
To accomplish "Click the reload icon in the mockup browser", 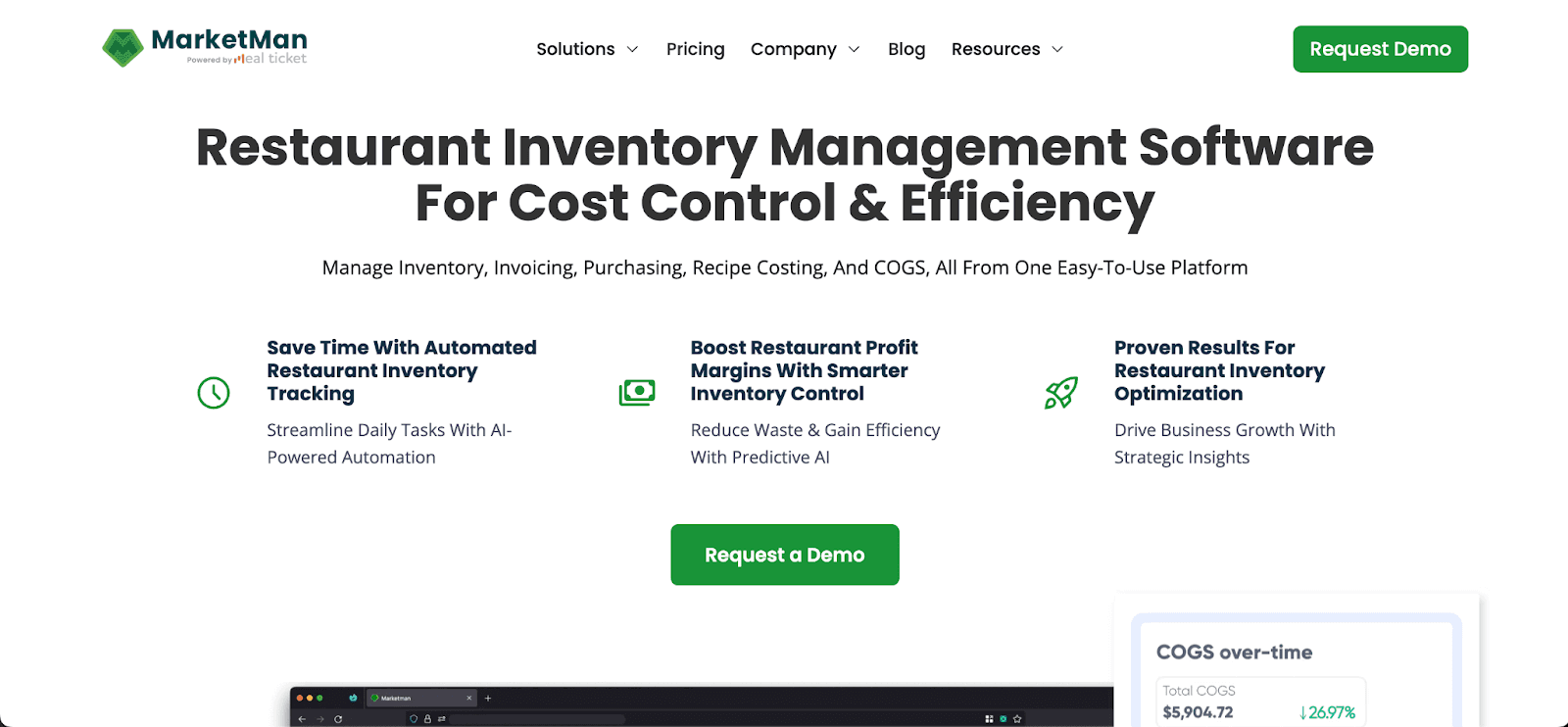I will click(x=338, y=719).
